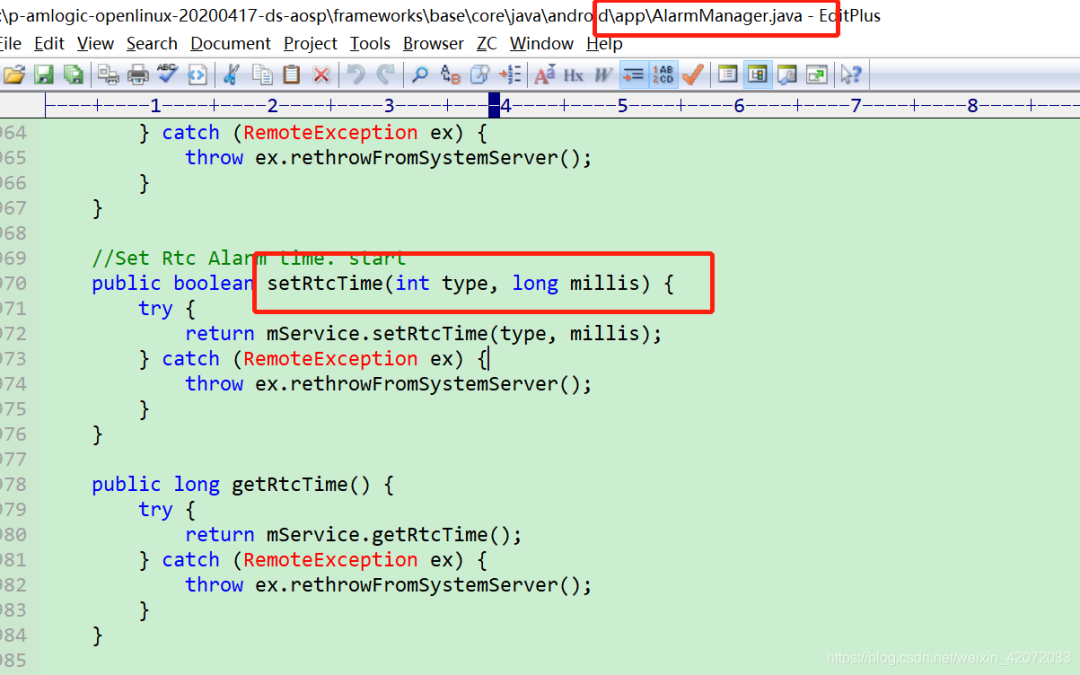This screenshot has height=675, width=1080.
Task: Click 'public boolean' keywords in code
Action: 173,283
